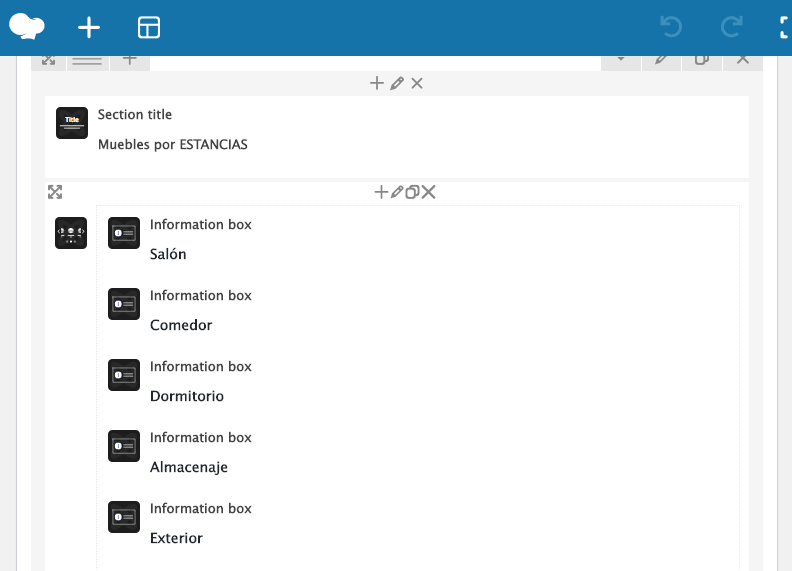Select the Salón information box icon
Screen dimensions: 792x571
124,233
